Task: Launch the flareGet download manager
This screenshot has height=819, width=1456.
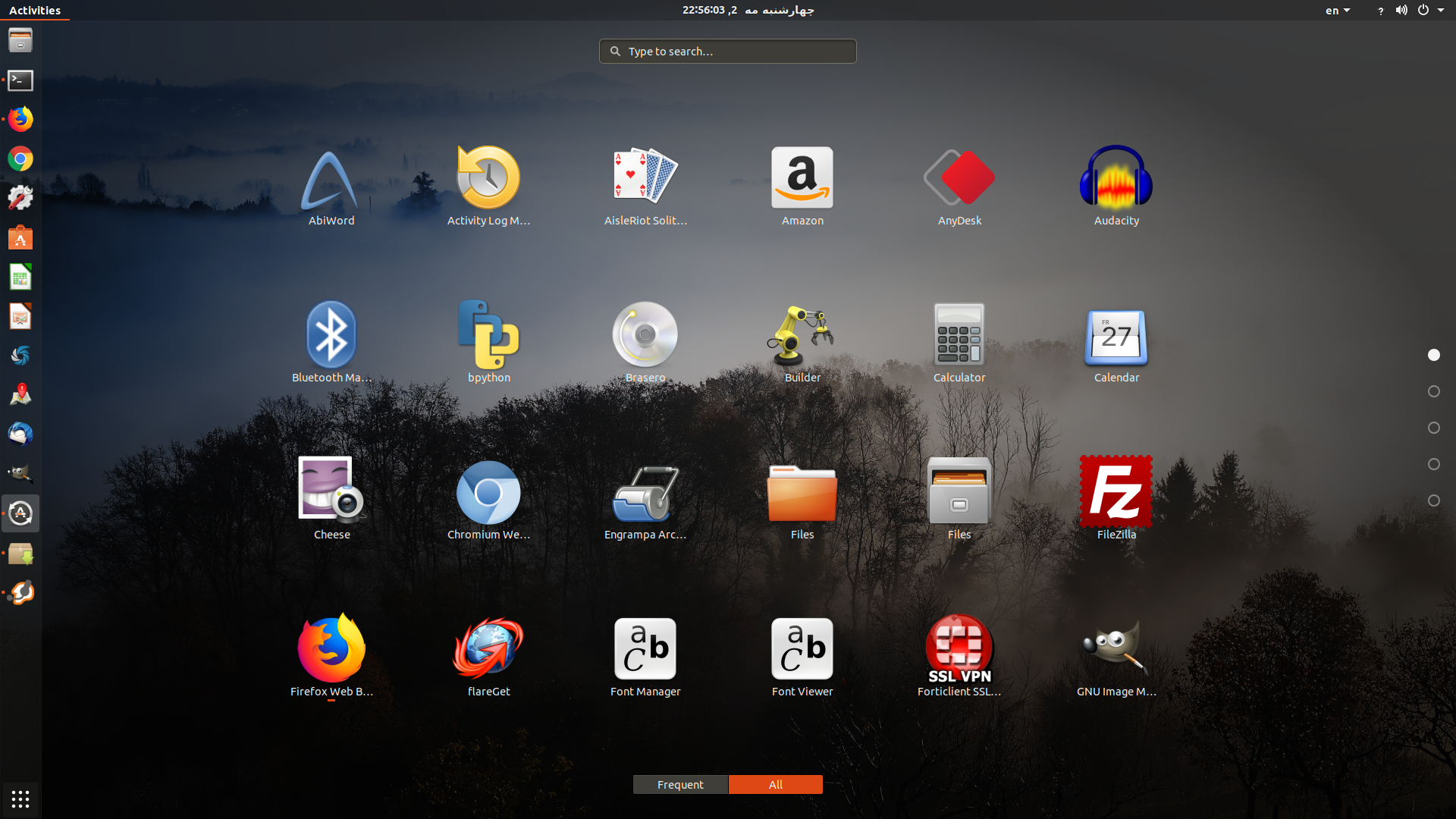Action: [488, 649]
